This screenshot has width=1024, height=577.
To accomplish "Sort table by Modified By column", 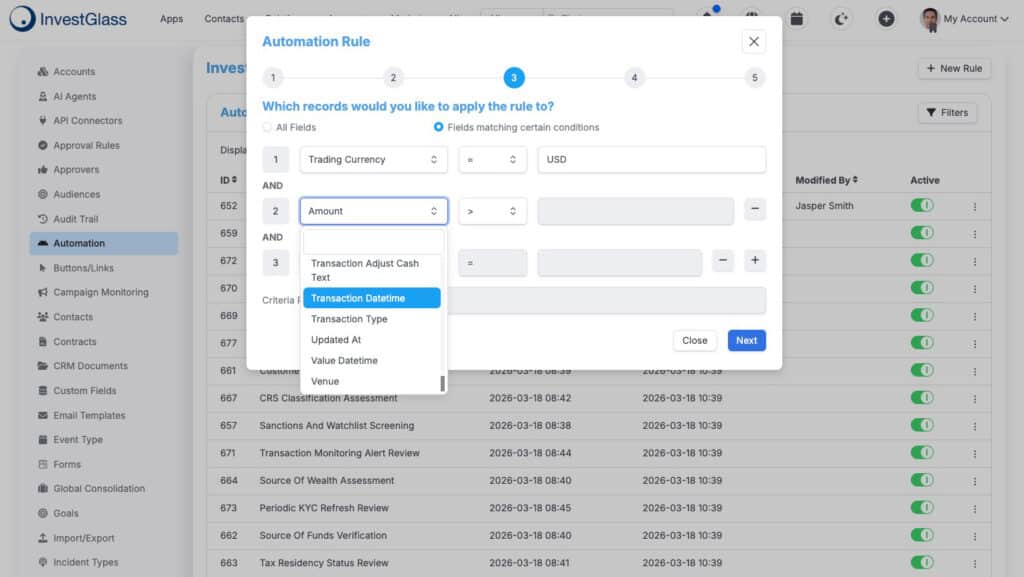I will (826, 180).
